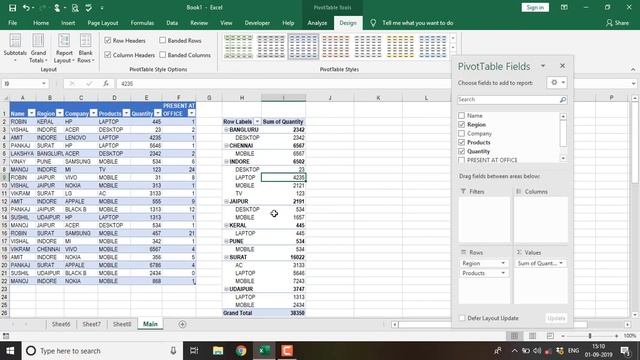Toggle Column Headers checkbox

pos(108,55)
